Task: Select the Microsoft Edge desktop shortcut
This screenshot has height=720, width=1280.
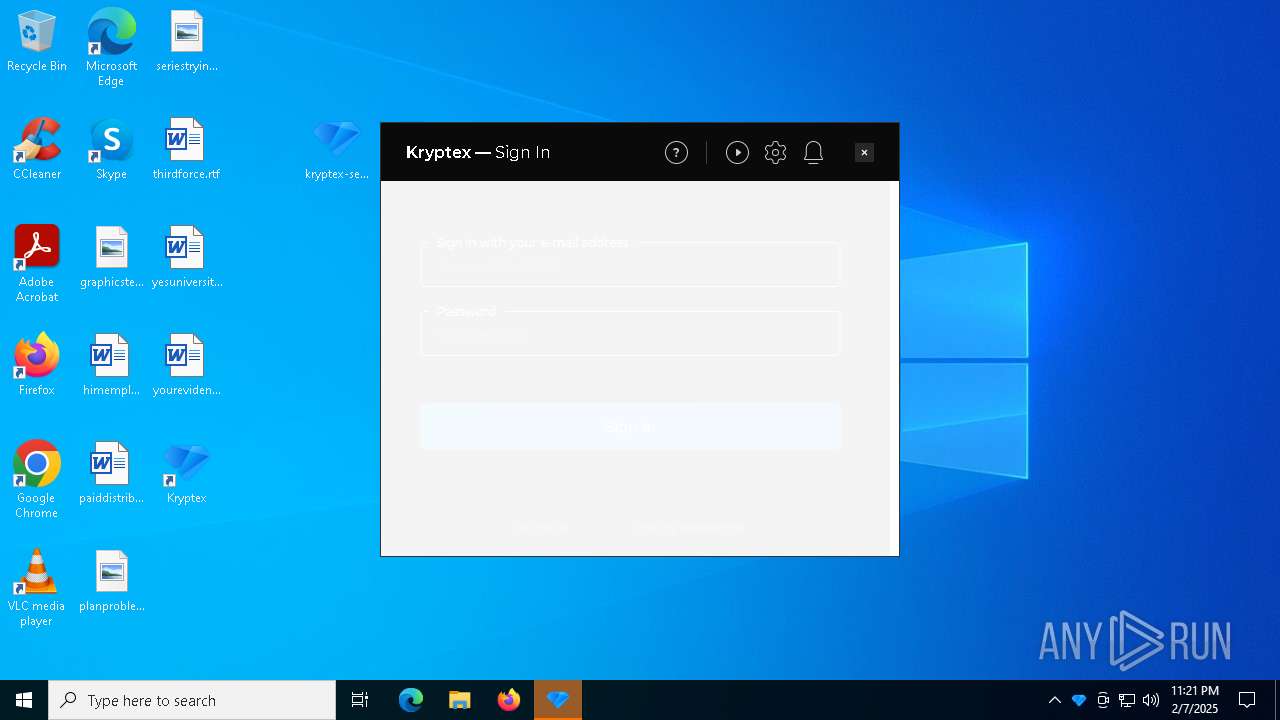Action: tap(111, 47)
